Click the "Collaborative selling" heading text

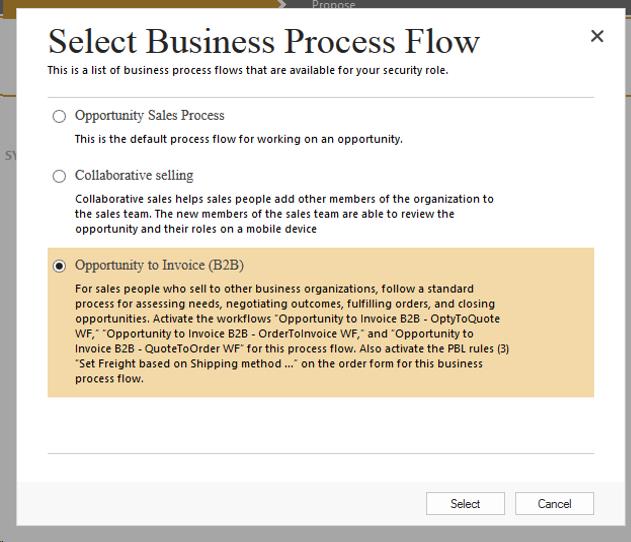(134, 175)
